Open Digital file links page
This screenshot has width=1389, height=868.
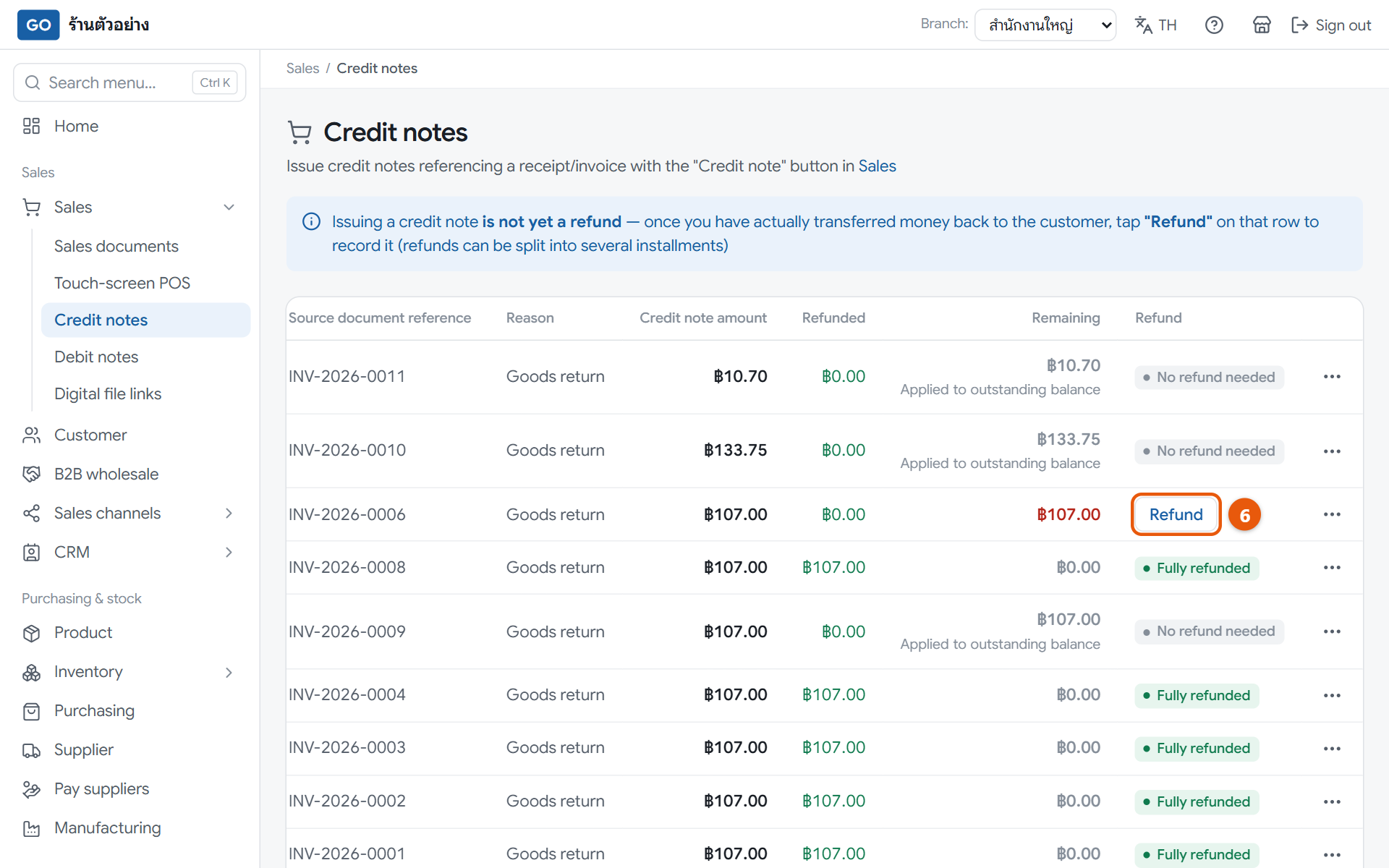point(108,393)
